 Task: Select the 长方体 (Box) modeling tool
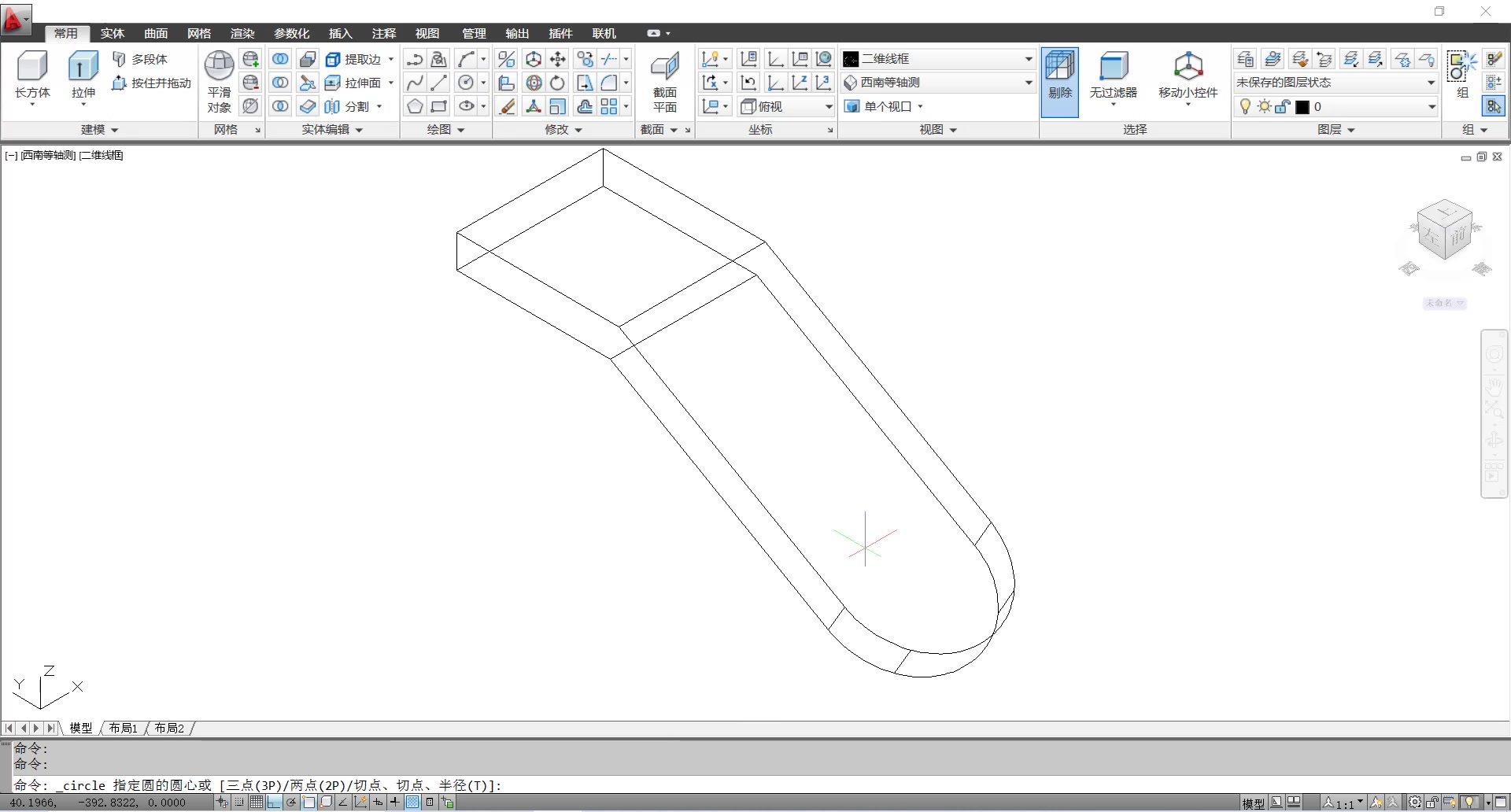[x=32, y=66]
